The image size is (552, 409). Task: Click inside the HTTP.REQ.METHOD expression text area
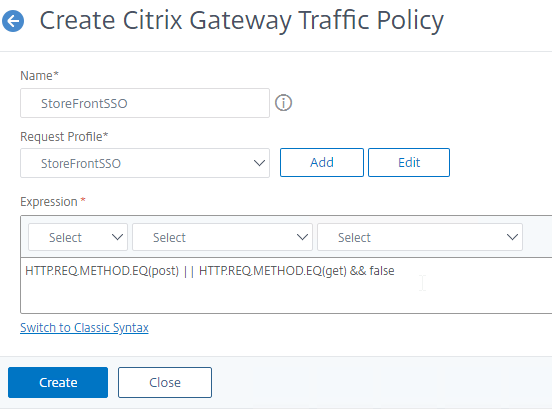tap(286, 285)
